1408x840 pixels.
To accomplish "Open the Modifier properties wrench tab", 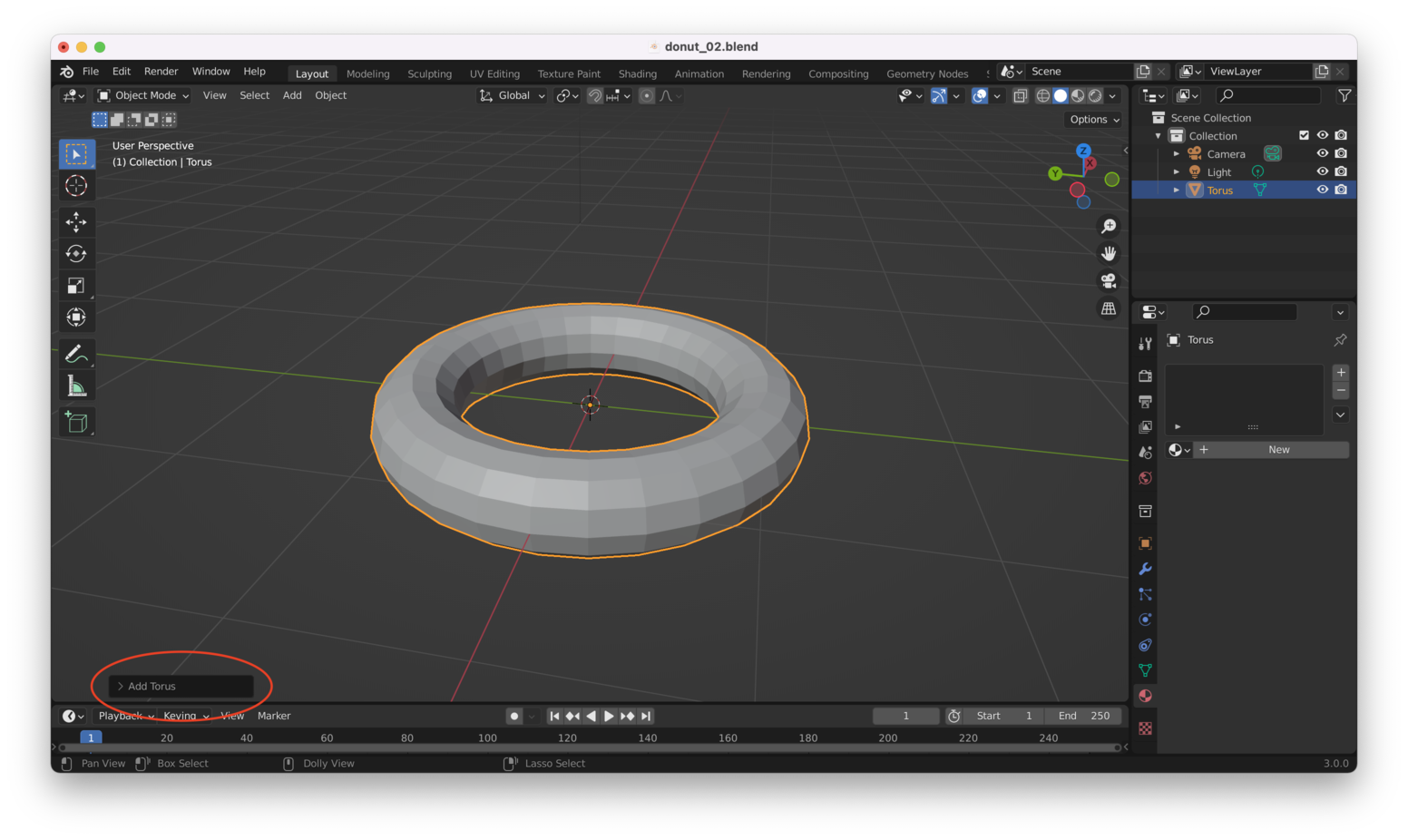I will (1145, 569).
